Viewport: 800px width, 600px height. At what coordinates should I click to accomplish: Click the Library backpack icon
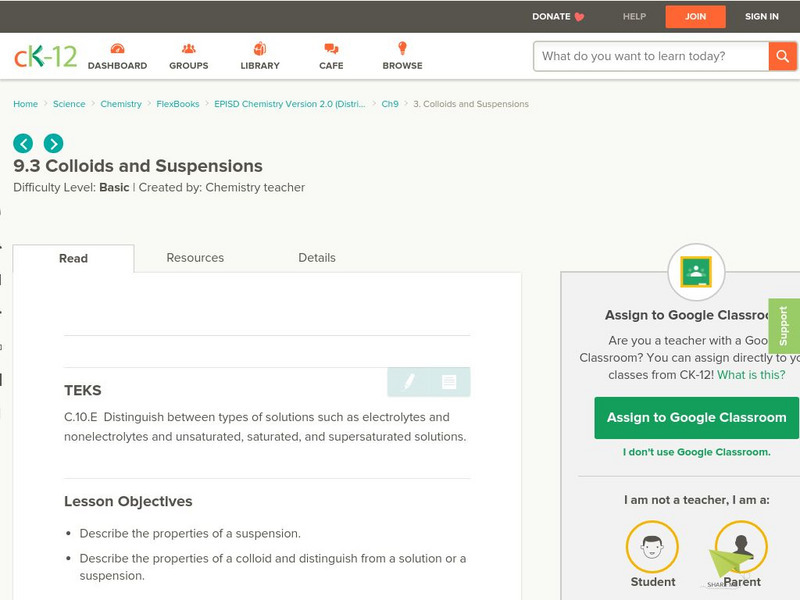[x=258, y=47]
